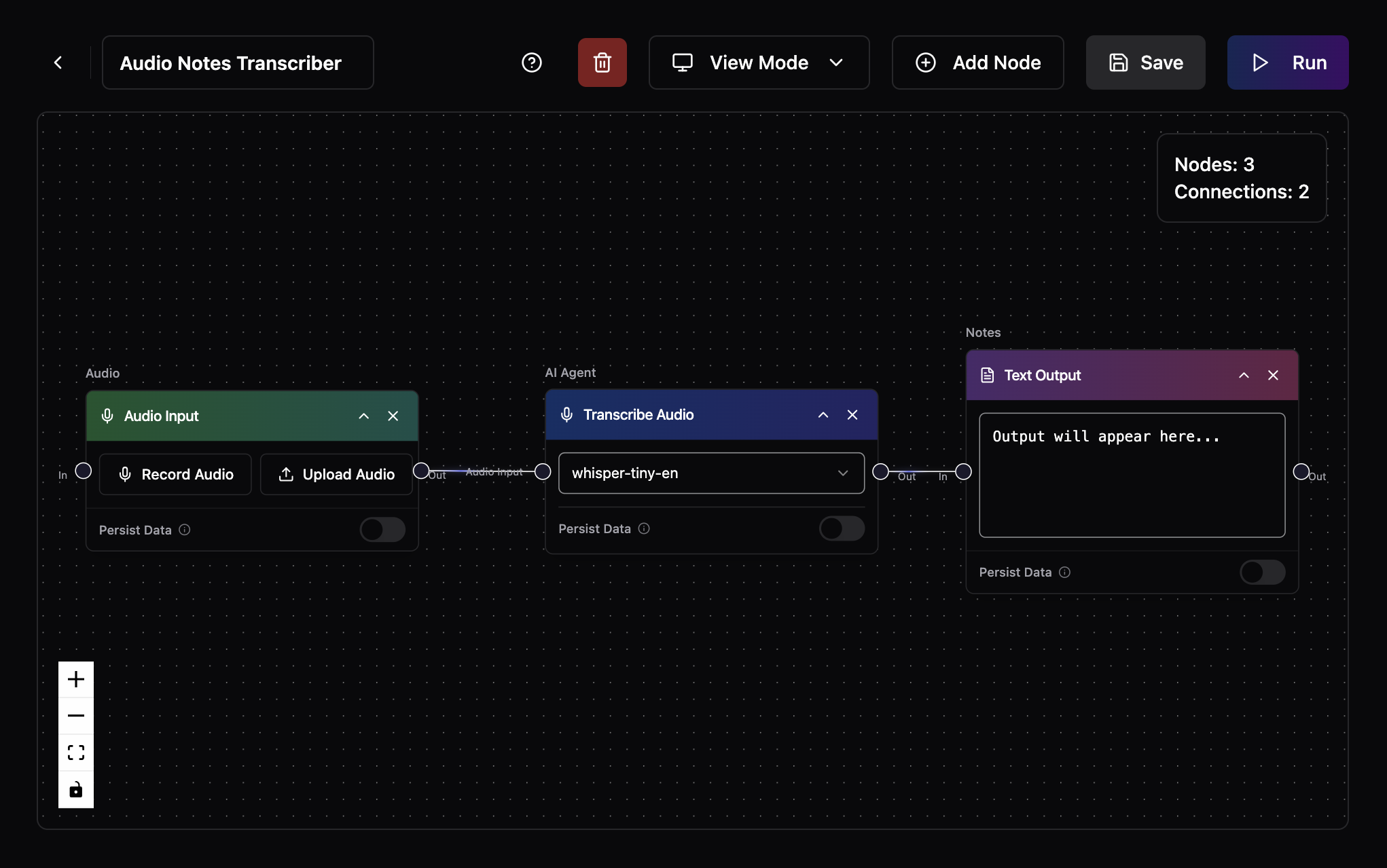Toggle Persist Data for Text Output node
The image size is (1387, 868).
pyautogui.click(x=1262, y=573)
